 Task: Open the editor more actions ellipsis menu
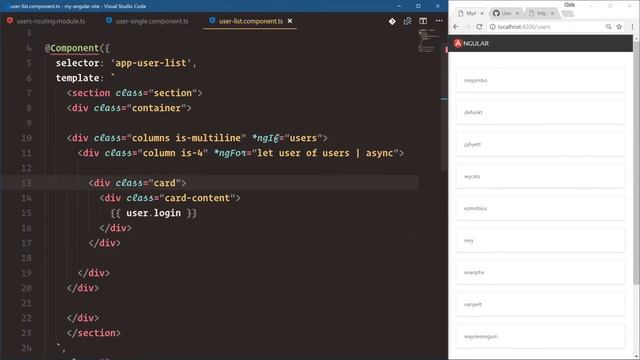[439, 21]
